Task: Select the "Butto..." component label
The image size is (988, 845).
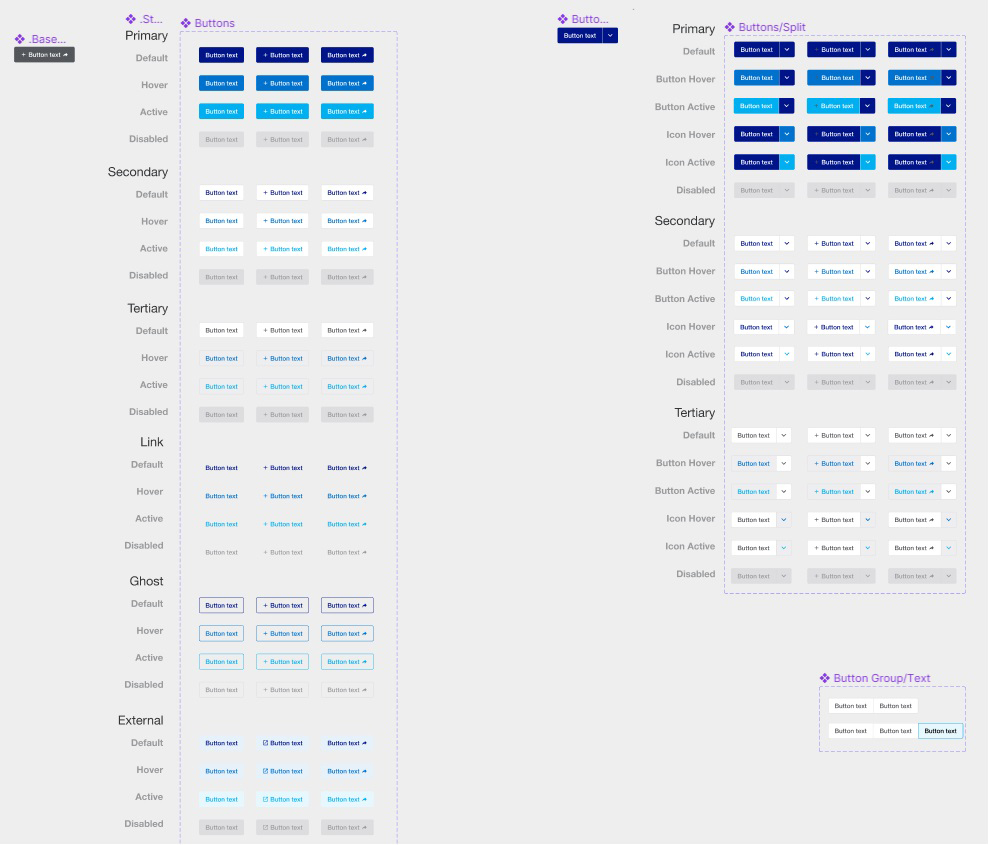Action: 589,19
